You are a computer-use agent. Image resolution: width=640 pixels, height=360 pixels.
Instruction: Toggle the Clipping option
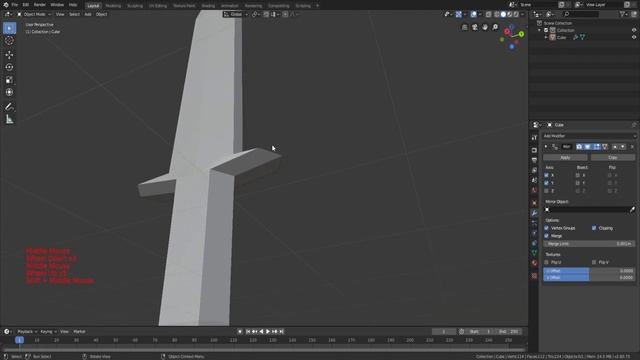pyautogui.click(x=594, y=228)
